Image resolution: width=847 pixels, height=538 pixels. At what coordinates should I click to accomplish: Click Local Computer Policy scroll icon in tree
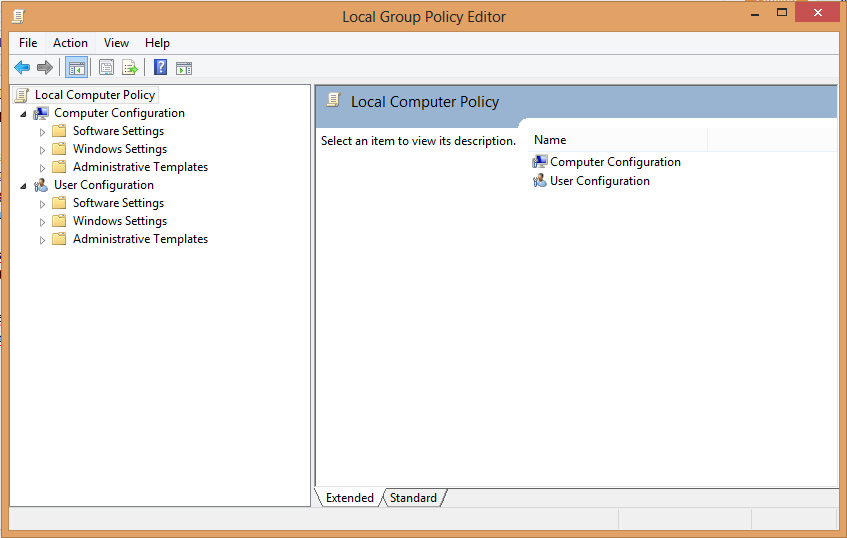tap(22, 95)
